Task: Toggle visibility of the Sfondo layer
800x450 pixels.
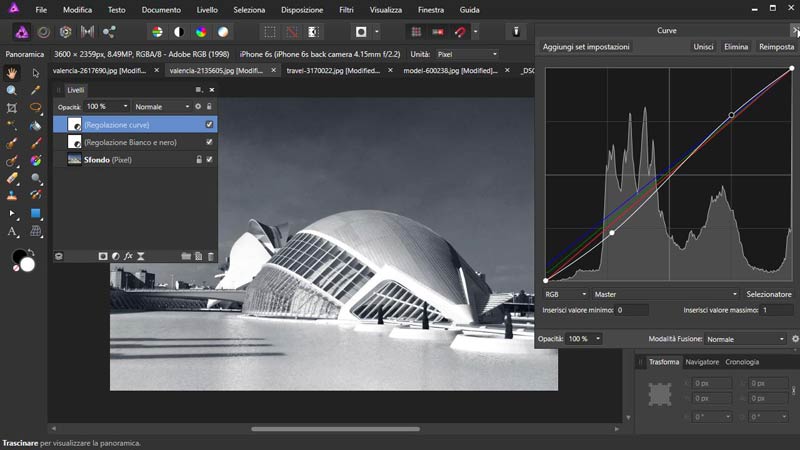Action: [x=209, y=160]
